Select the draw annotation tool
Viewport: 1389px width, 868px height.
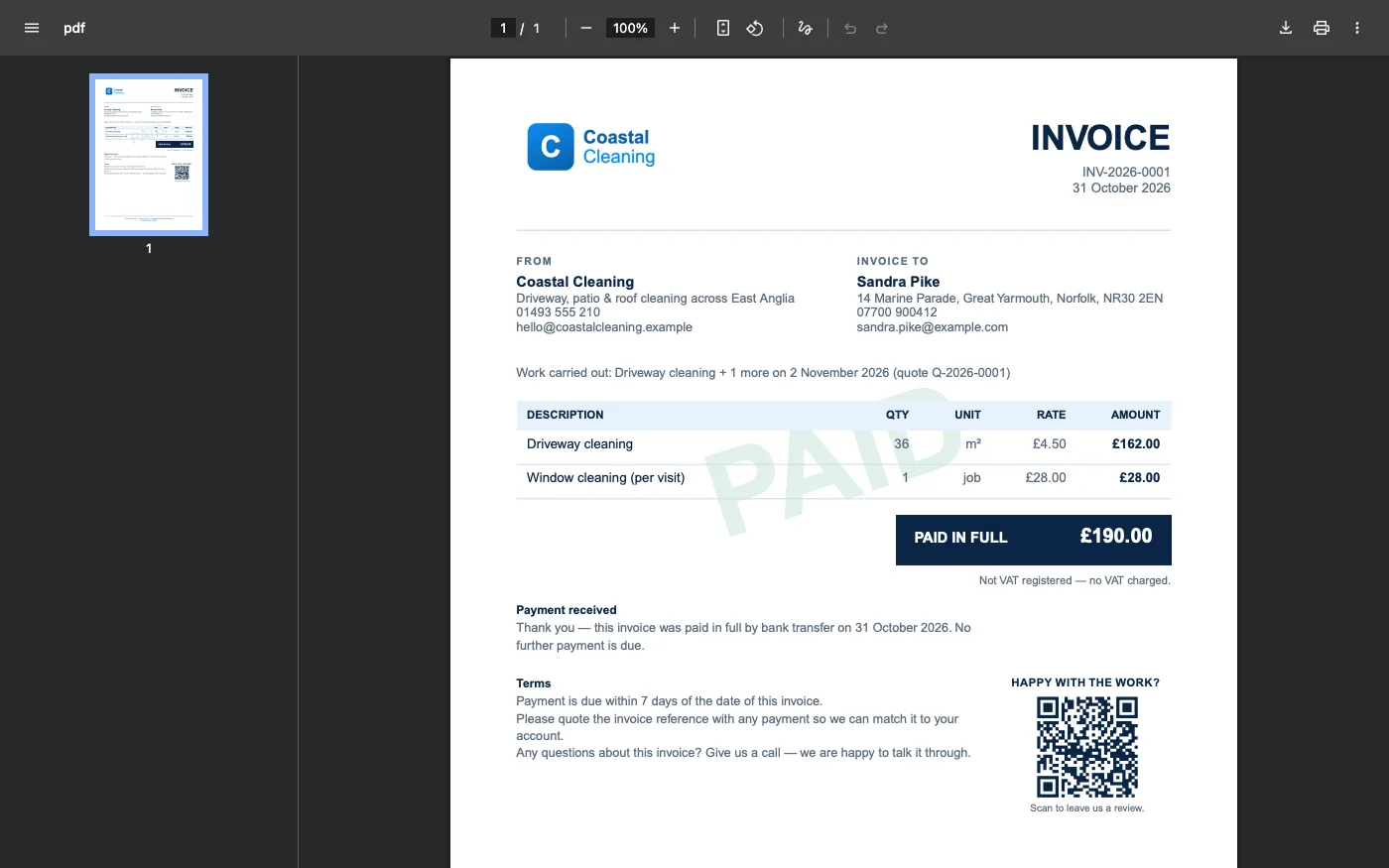(805, 28)
